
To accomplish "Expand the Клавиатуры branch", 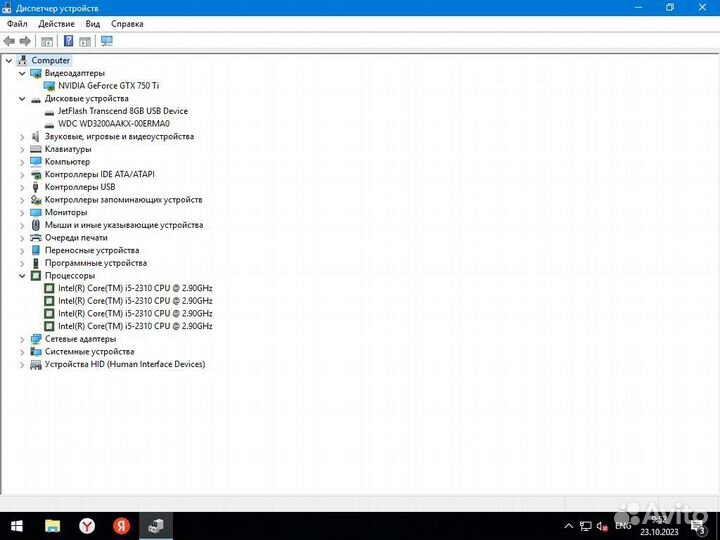I will click(x=22, y=149).
